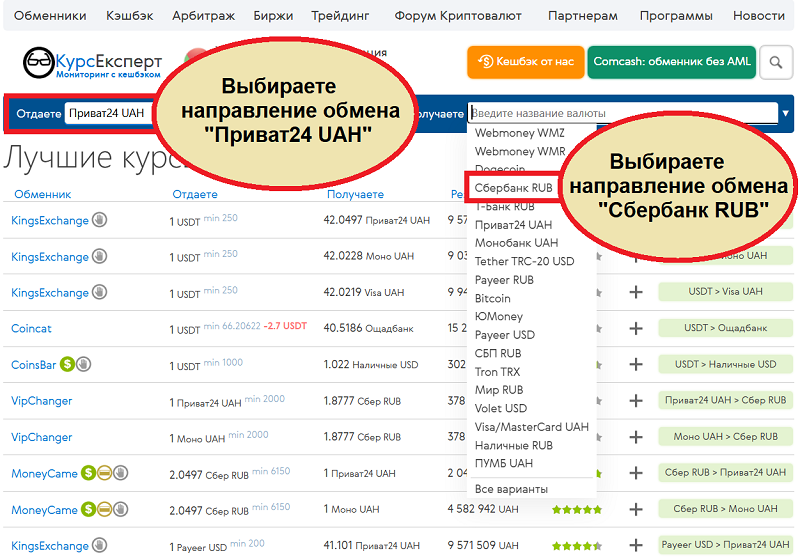This screenshot has height=560, width=800.
Task: Click the plus icon in USDT > Ощадбанк row
Action: point(636,328)
